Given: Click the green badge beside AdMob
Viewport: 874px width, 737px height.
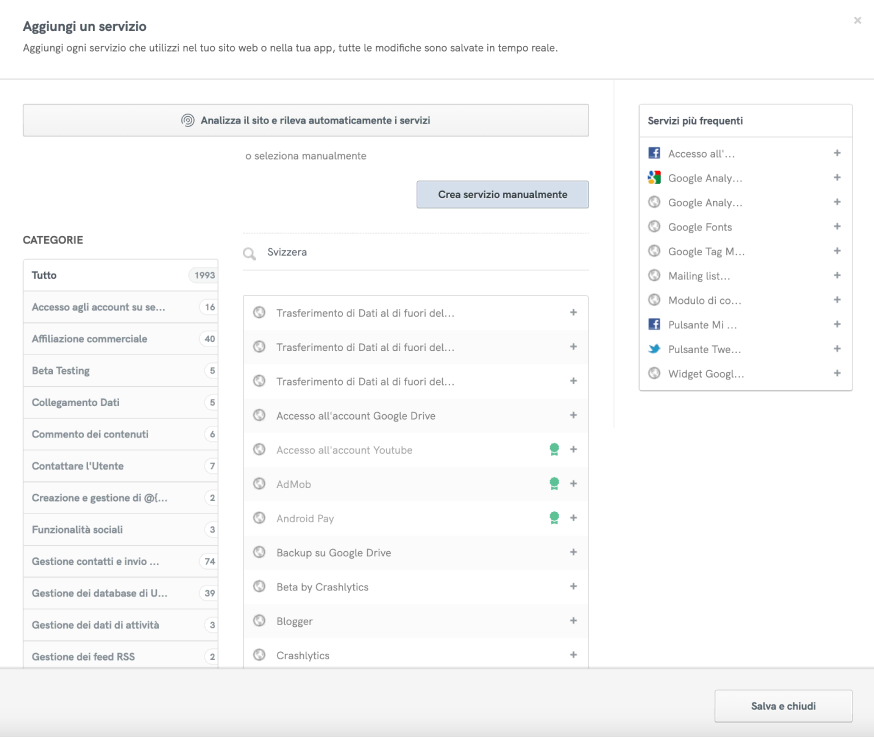Looking at the screenshot, I should point(554,484).
